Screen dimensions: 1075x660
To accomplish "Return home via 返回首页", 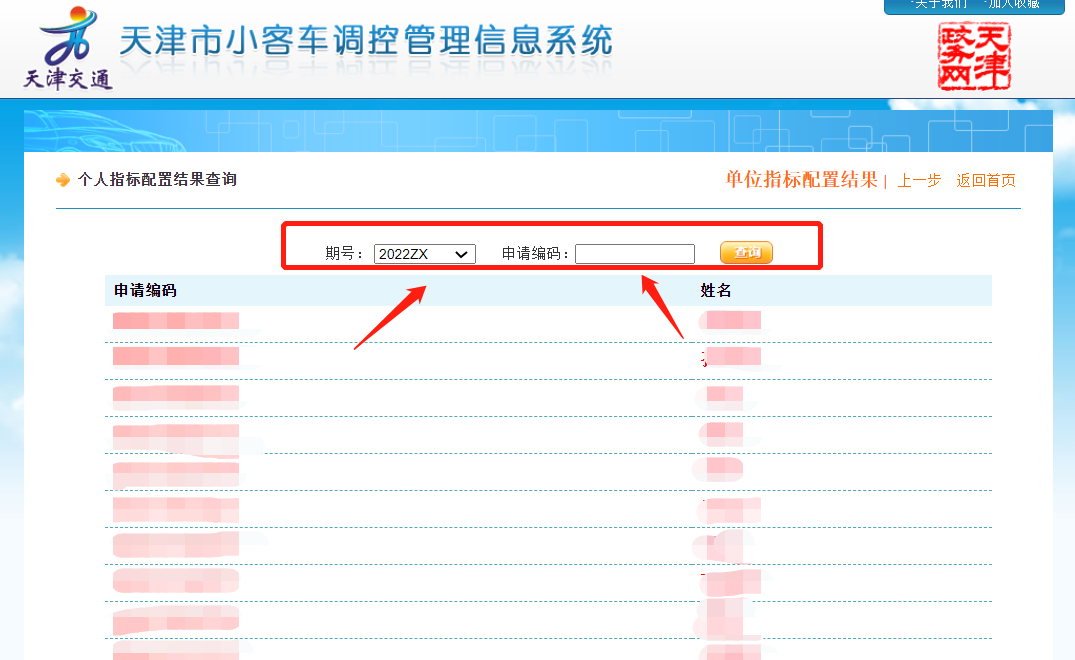I will pos(985,181).
